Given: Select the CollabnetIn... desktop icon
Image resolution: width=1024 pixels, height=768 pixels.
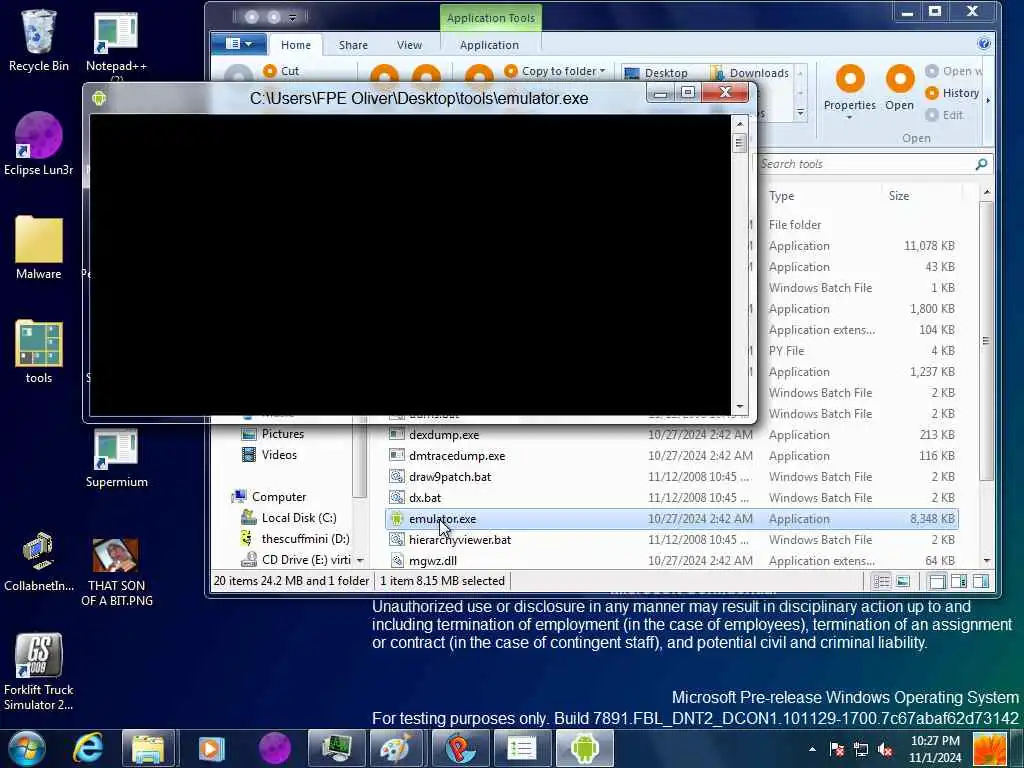Looking at the screenshot, I should click(39, 561).
